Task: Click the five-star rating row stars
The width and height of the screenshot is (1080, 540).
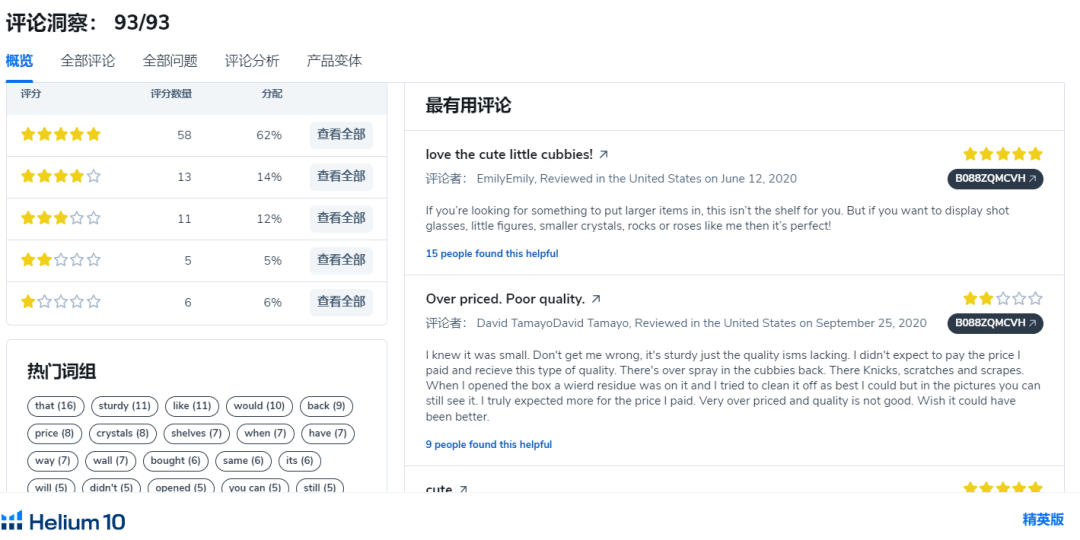Action: [61, 135]
